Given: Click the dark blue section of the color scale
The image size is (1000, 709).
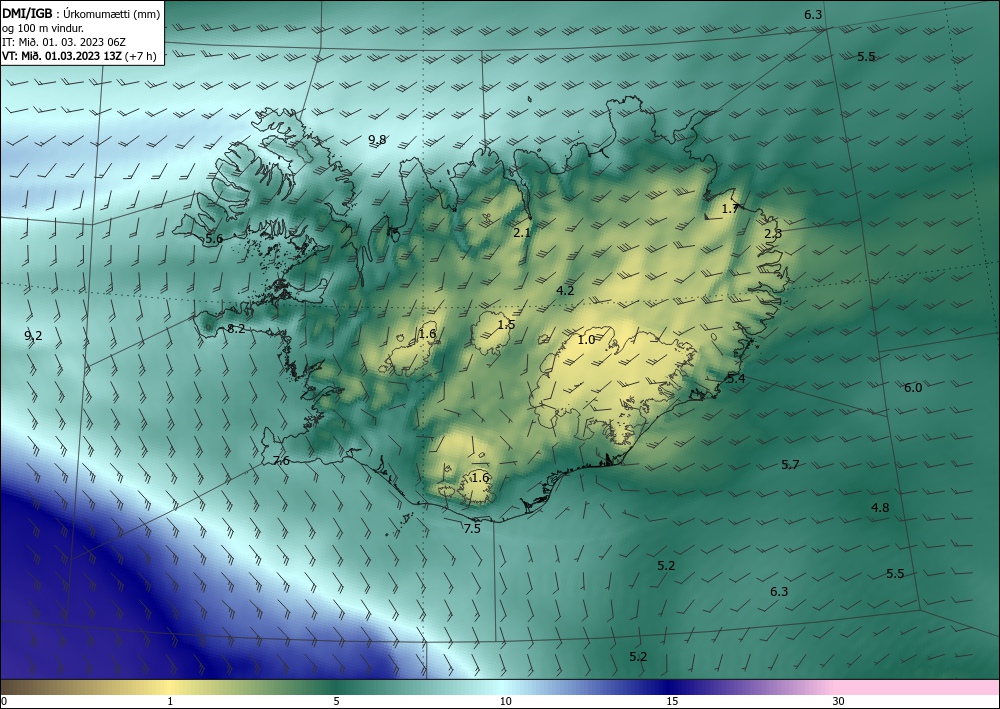Looking at the screenshot, I should (670, 687).
